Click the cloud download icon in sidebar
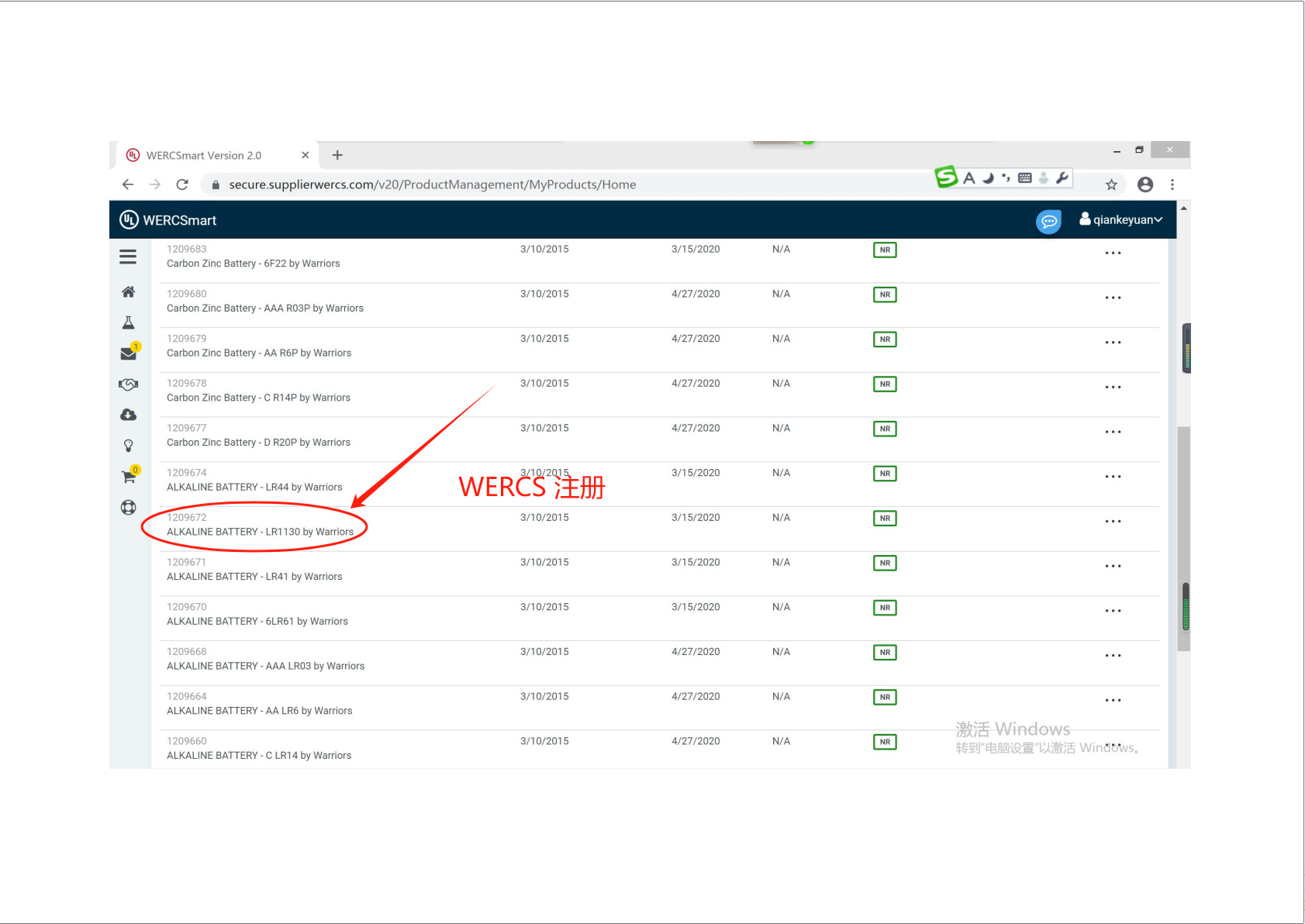The image size is (1305, 924). pyautogui.click(x=129, y=415)
